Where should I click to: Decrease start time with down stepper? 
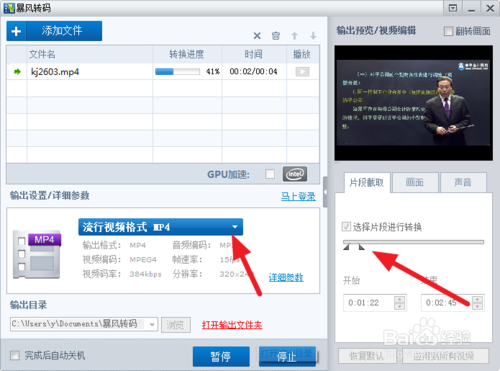point(400,307)
